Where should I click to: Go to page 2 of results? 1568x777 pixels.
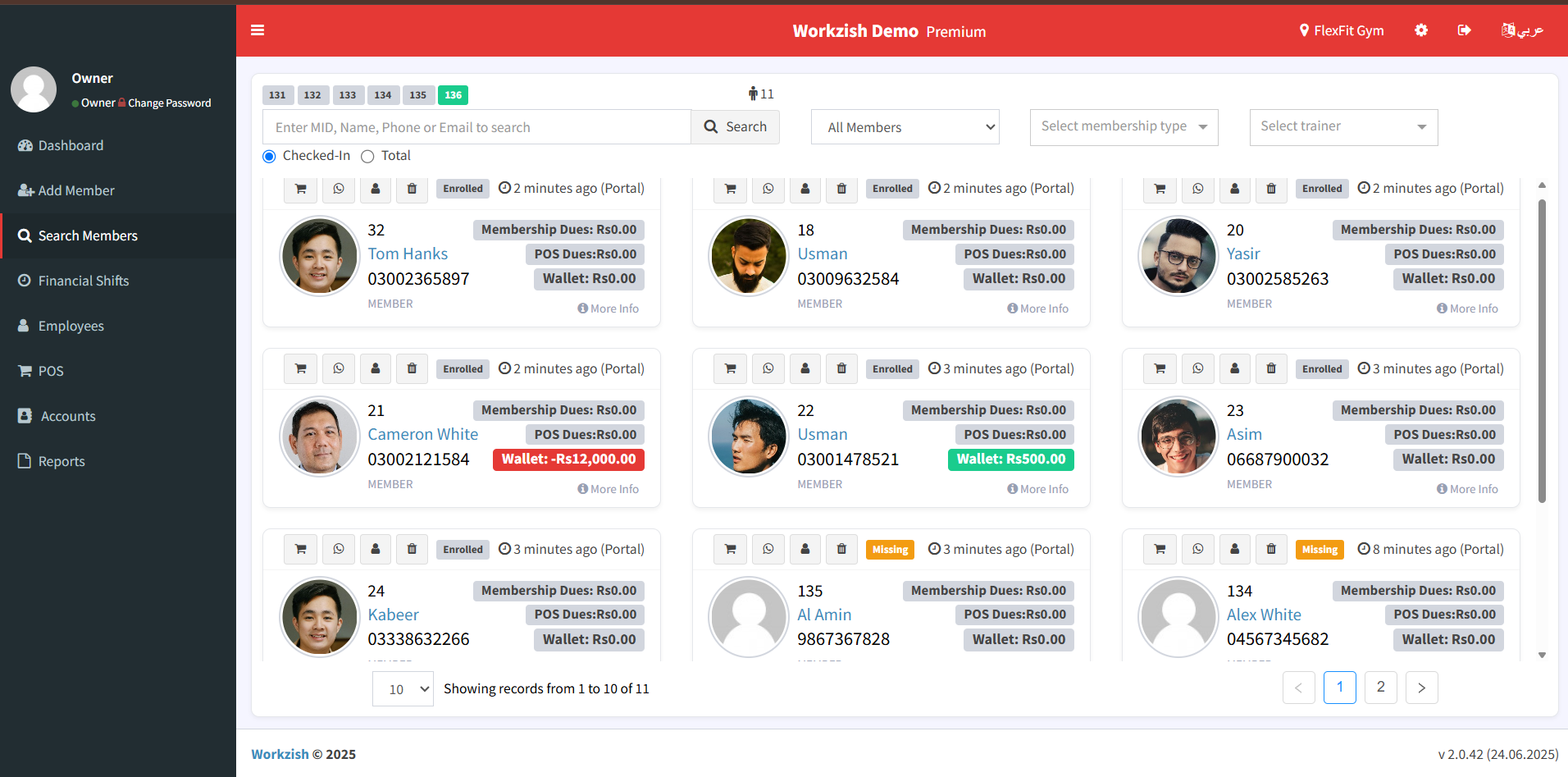(x=1381, y=688)
